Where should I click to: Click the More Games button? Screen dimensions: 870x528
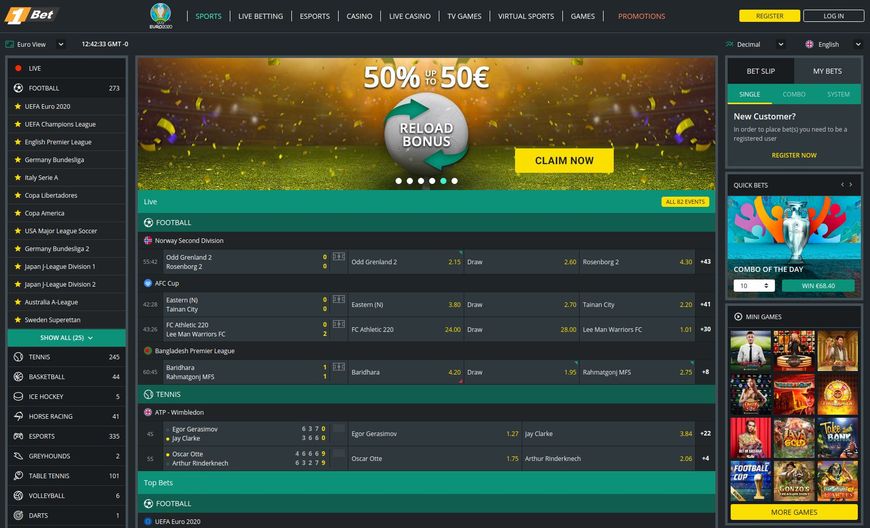click(x=794, y=512)
